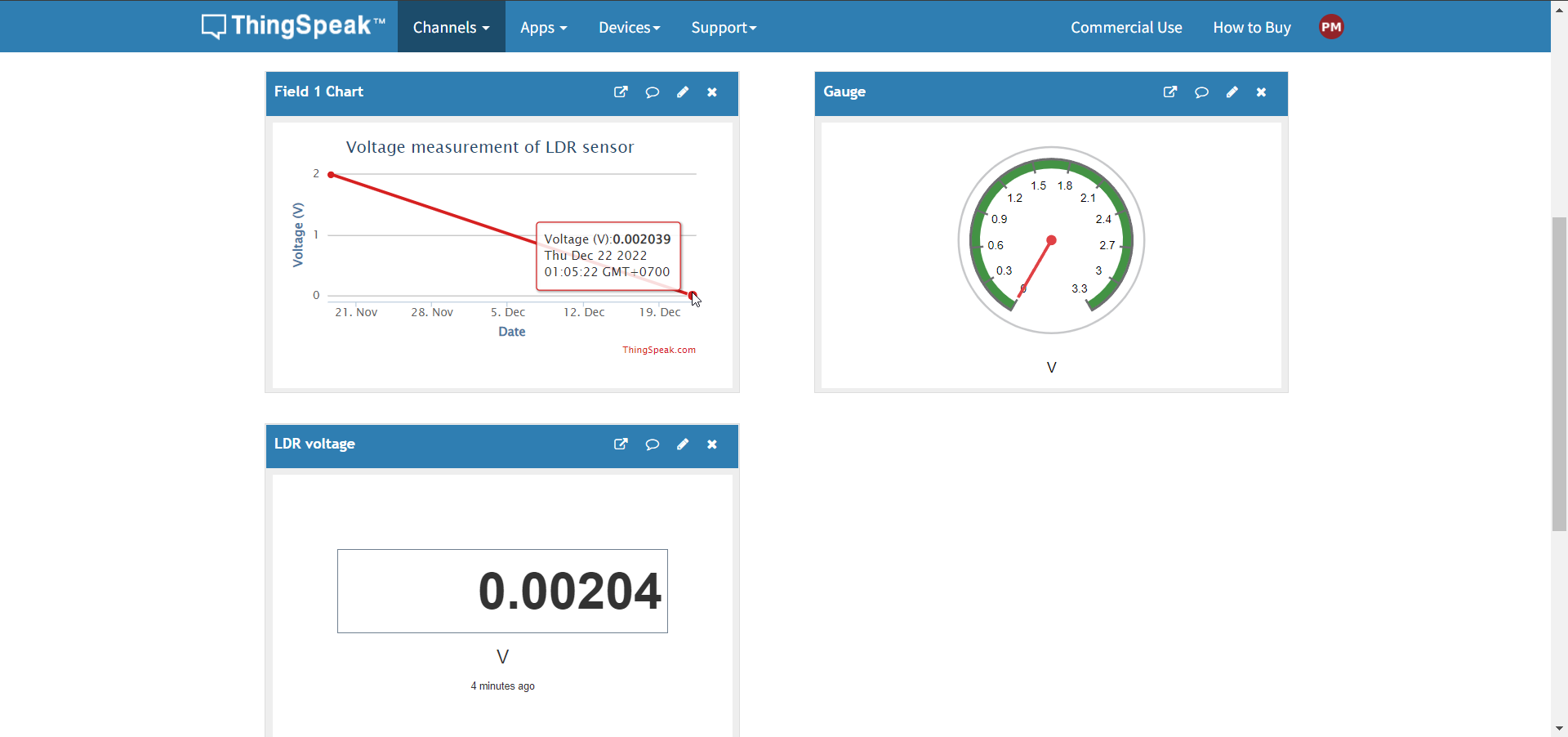Click the 'Gauge' widget title
The image size is (1568, 737).
coord(844,92)
